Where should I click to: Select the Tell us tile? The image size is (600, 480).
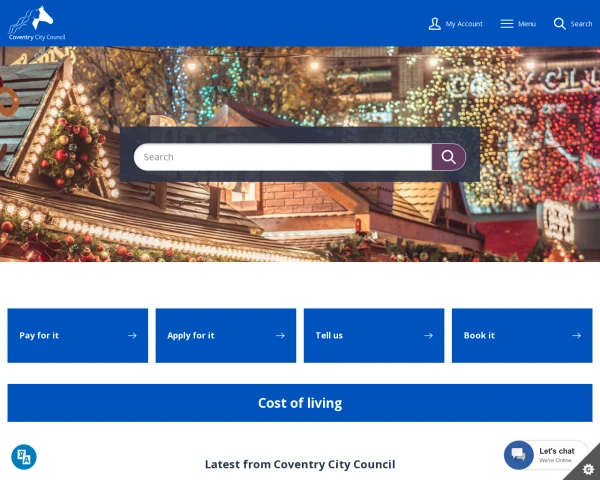pos(374,336)
